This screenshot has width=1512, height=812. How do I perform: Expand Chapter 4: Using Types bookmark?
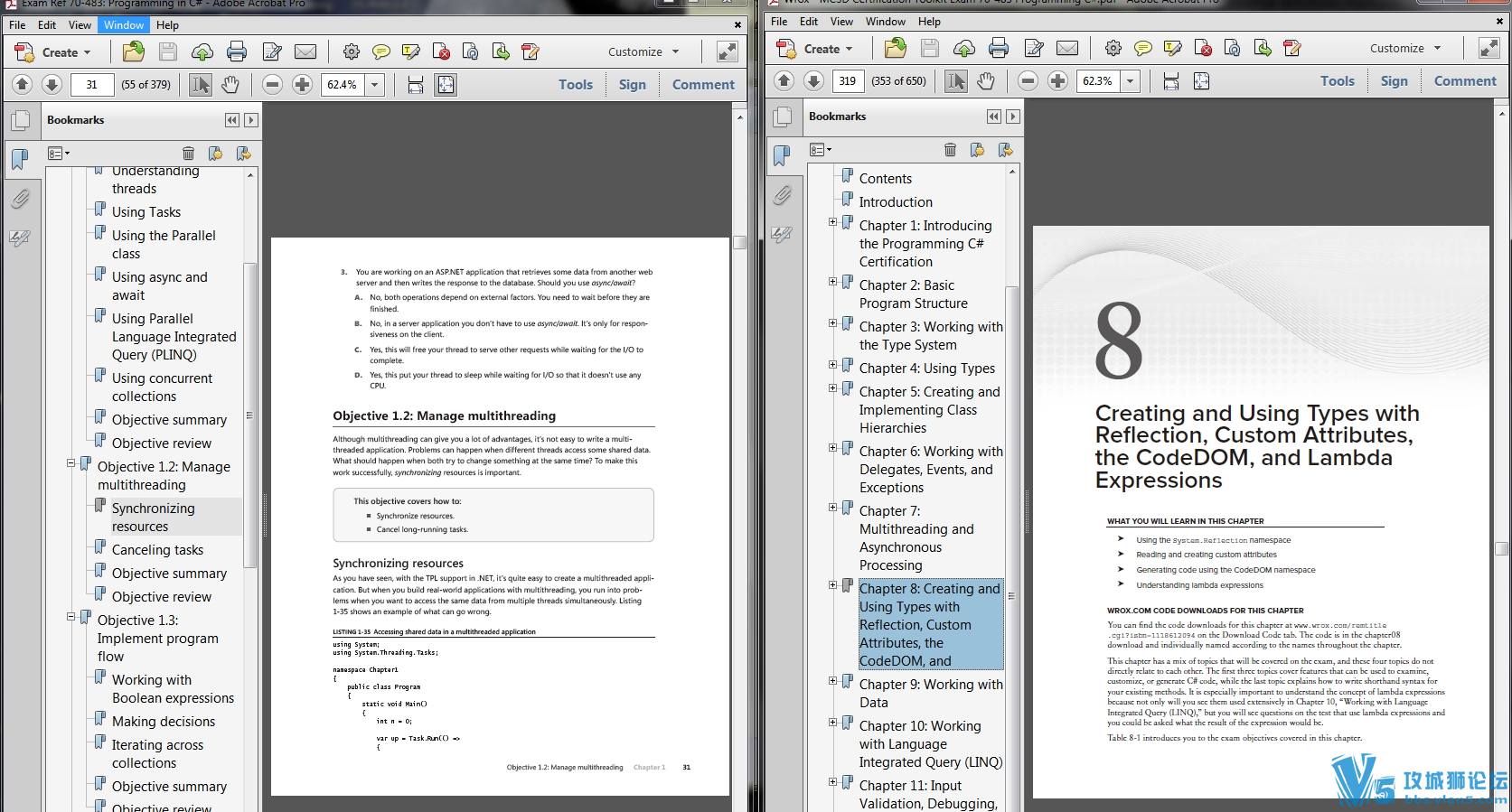click(x=832, y=365)
